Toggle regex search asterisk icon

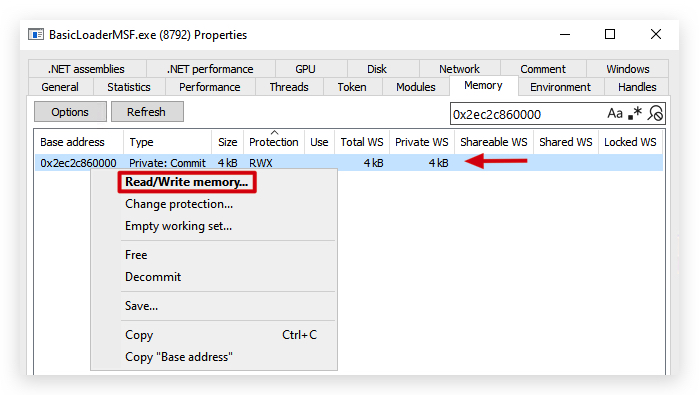[635, 114]
